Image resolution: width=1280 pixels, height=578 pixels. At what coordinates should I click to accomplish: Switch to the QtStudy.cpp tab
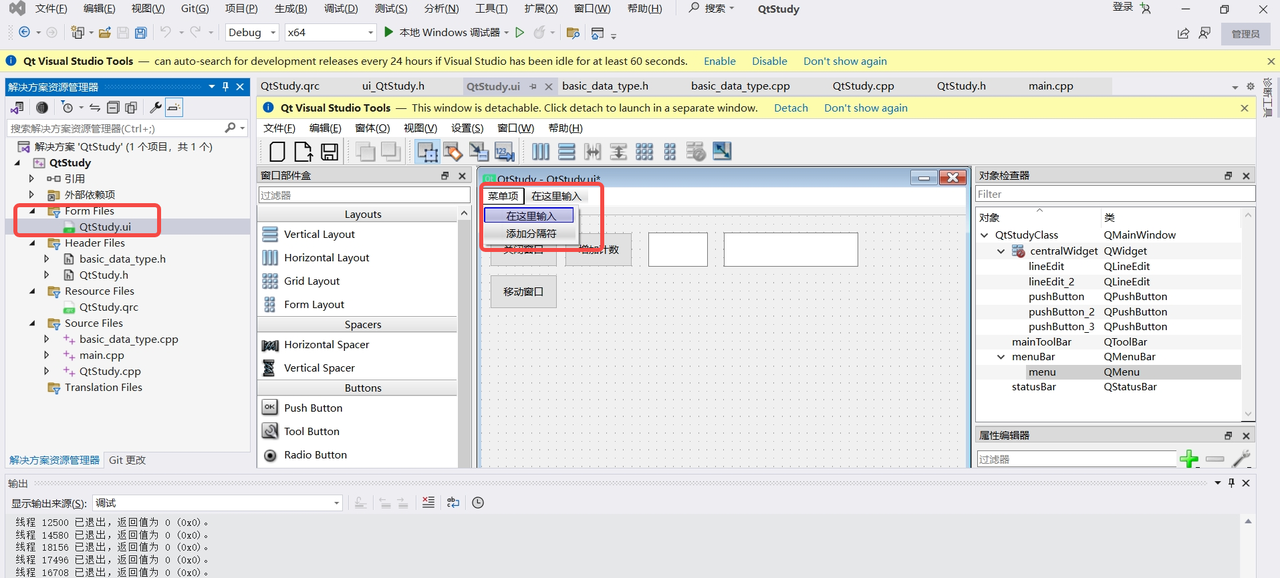tap(863, 86)
